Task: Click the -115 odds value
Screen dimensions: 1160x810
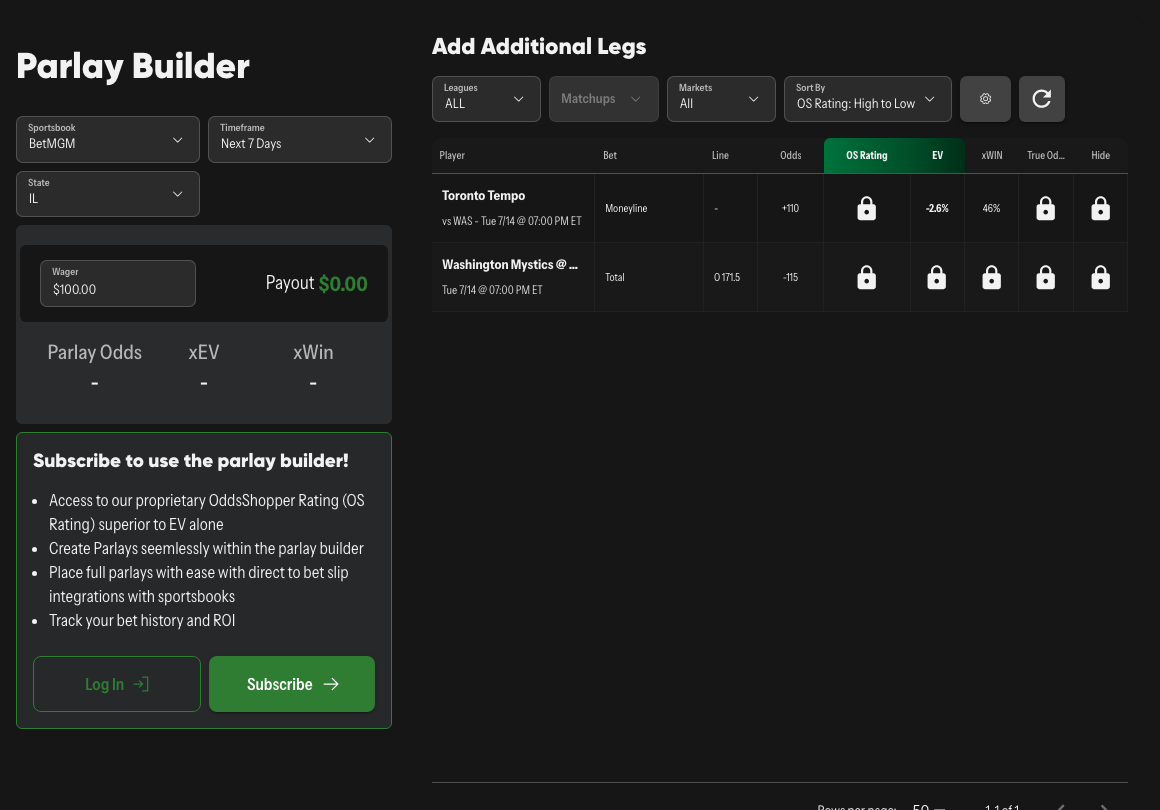Action: (x=790, y=277)
